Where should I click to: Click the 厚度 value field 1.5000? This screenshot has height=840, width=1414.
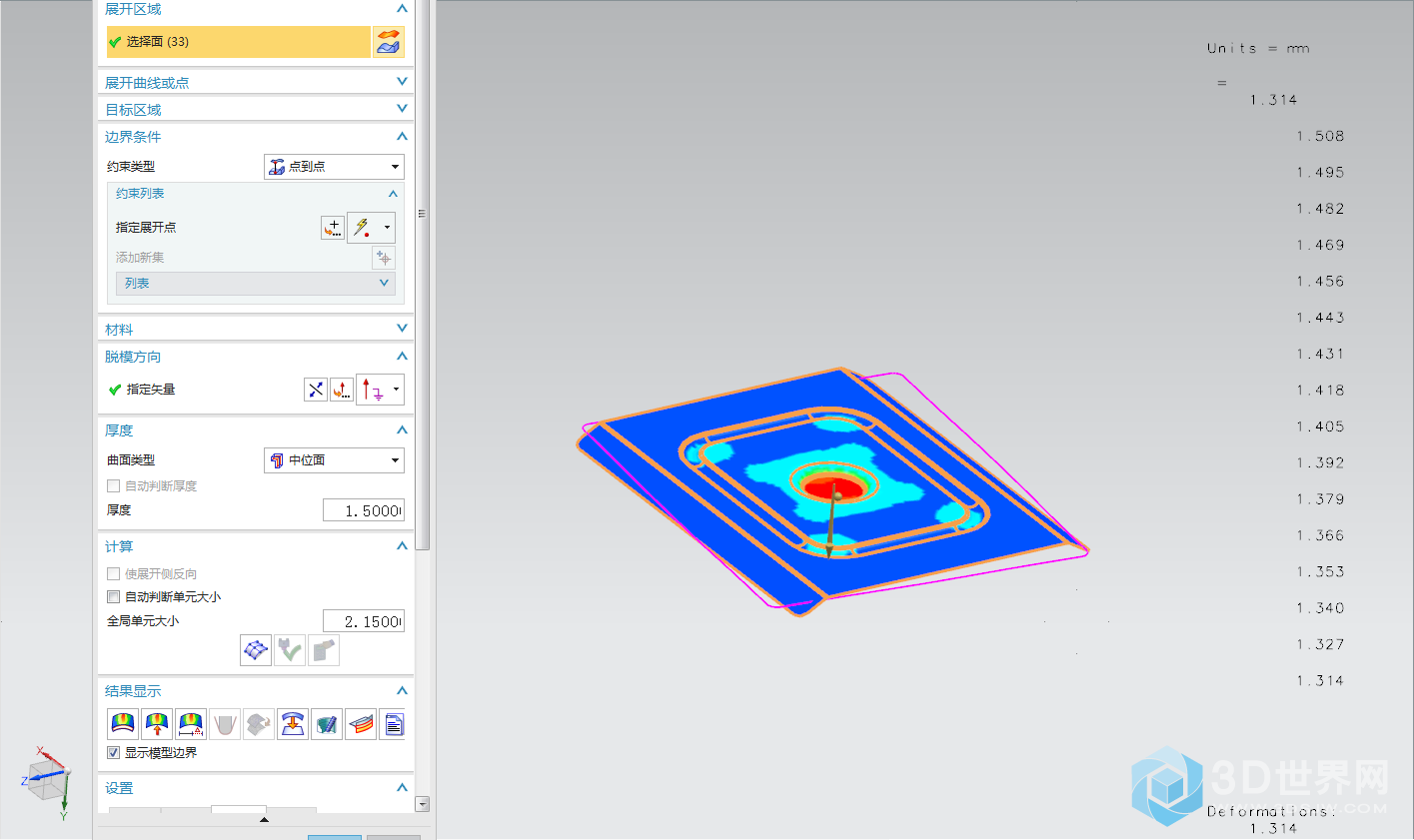click(364, 510)
